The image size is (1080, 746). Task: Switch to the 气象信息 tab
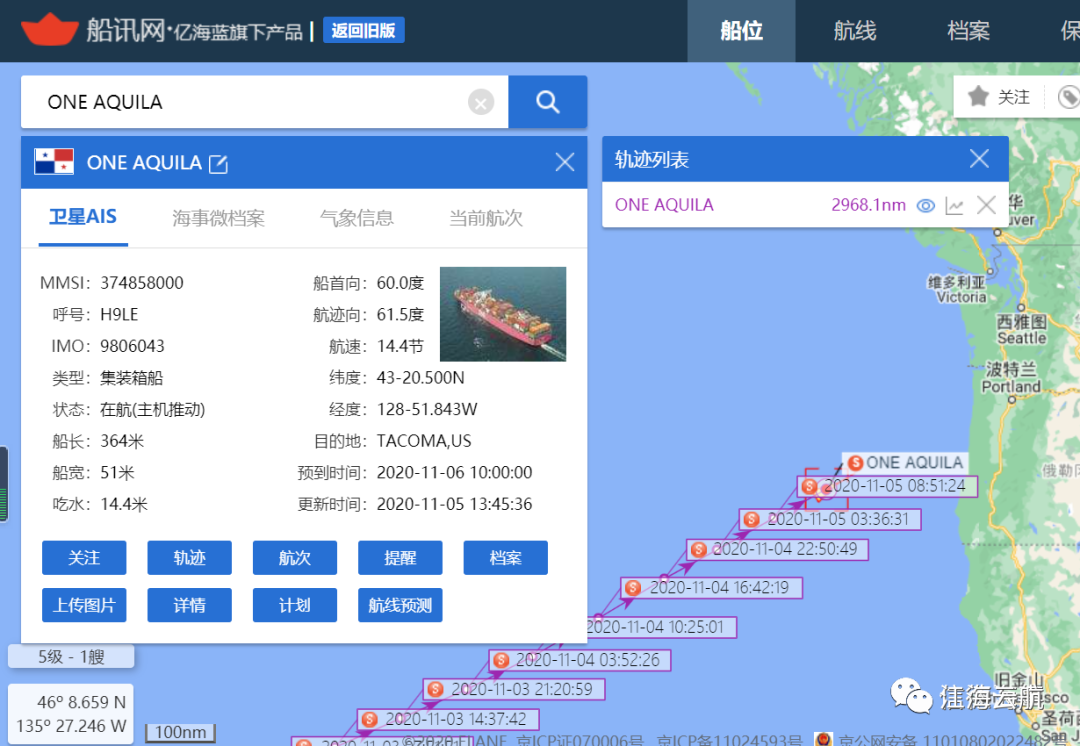357,218
